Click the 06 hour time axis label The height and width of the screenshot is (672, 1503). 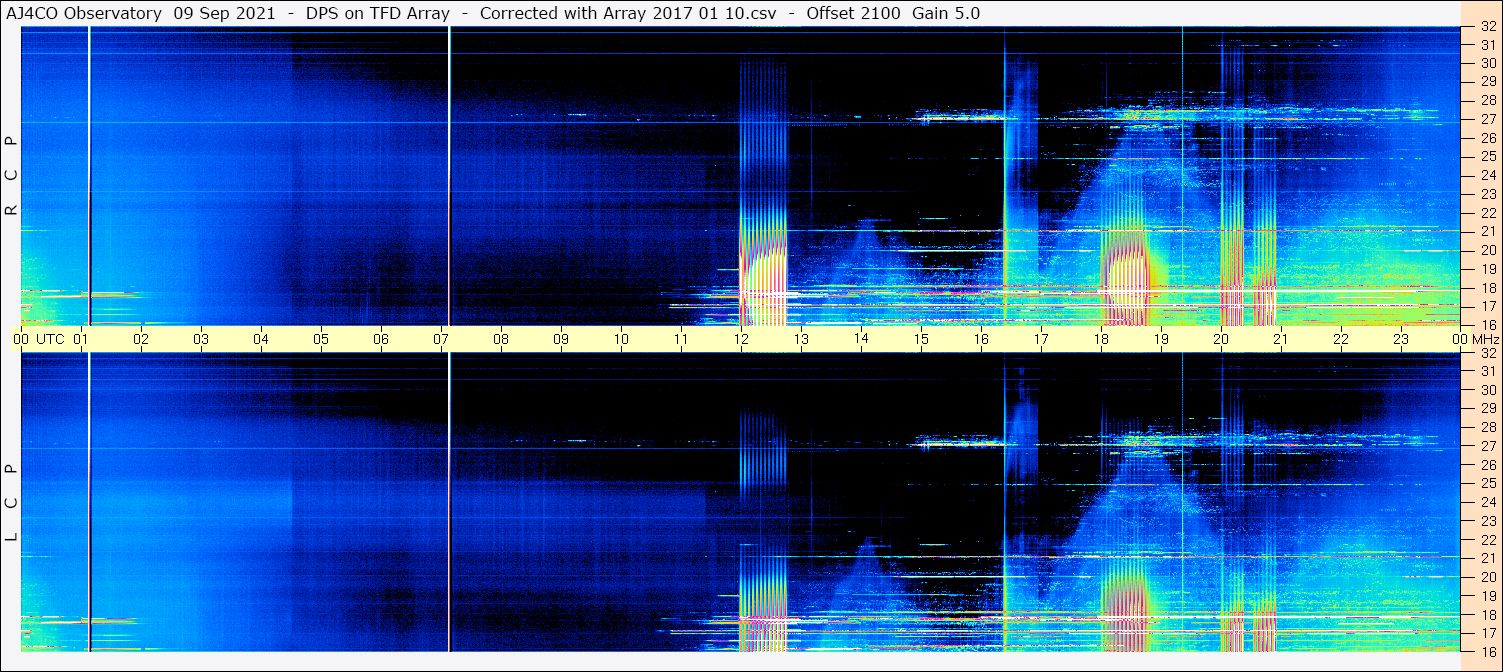click(381, 339)
